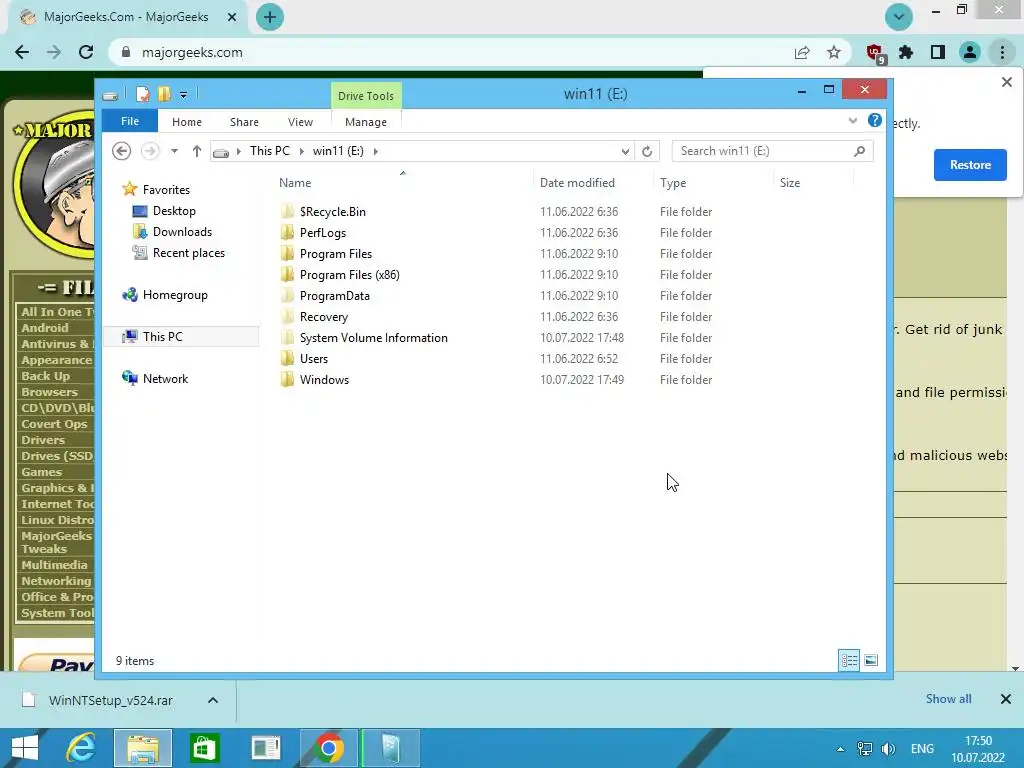This screenshot has height=768, width=1024.
Task: Select System Volume Information folder
Action: [374, 338]
